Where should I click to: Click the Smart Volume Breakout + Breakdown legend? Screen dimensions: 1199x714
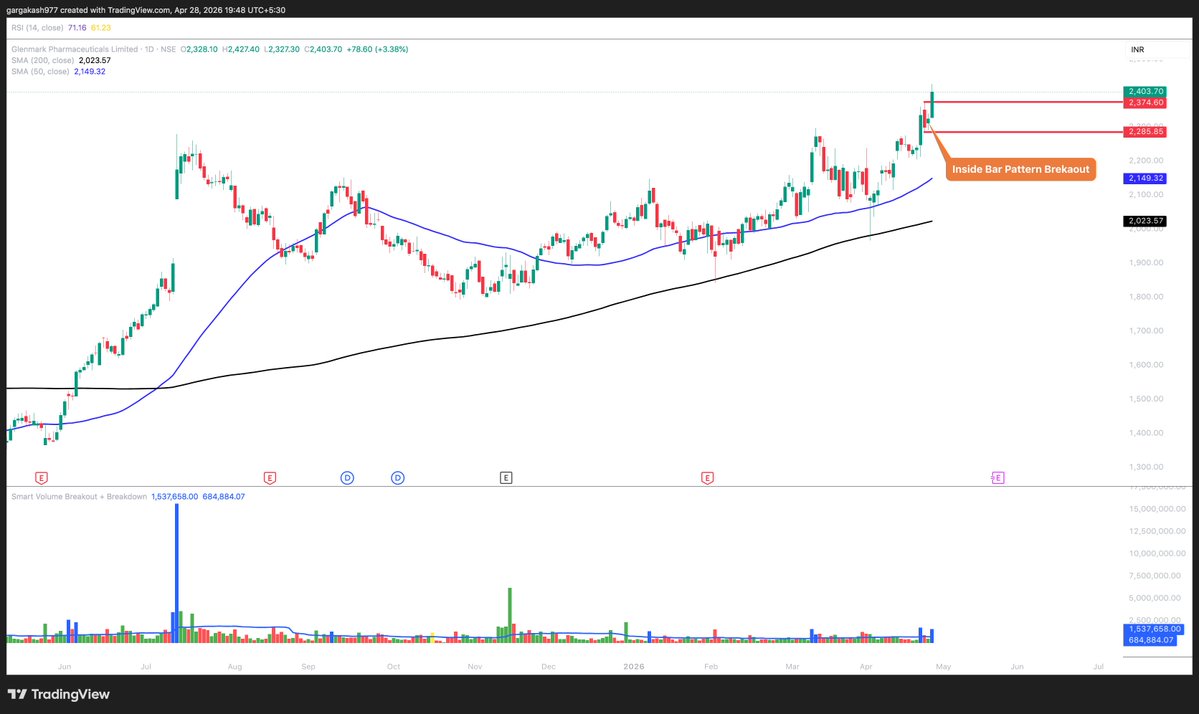pyautogui.click(x=79, y=497)
